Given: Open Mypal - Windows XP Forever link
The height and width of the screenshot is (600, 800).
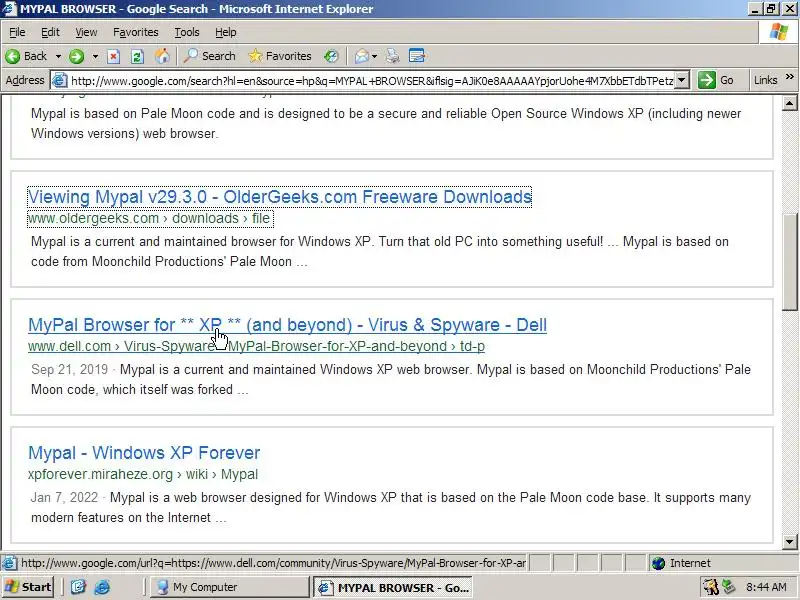Looking at the screenshot, I should pos(144,453).
